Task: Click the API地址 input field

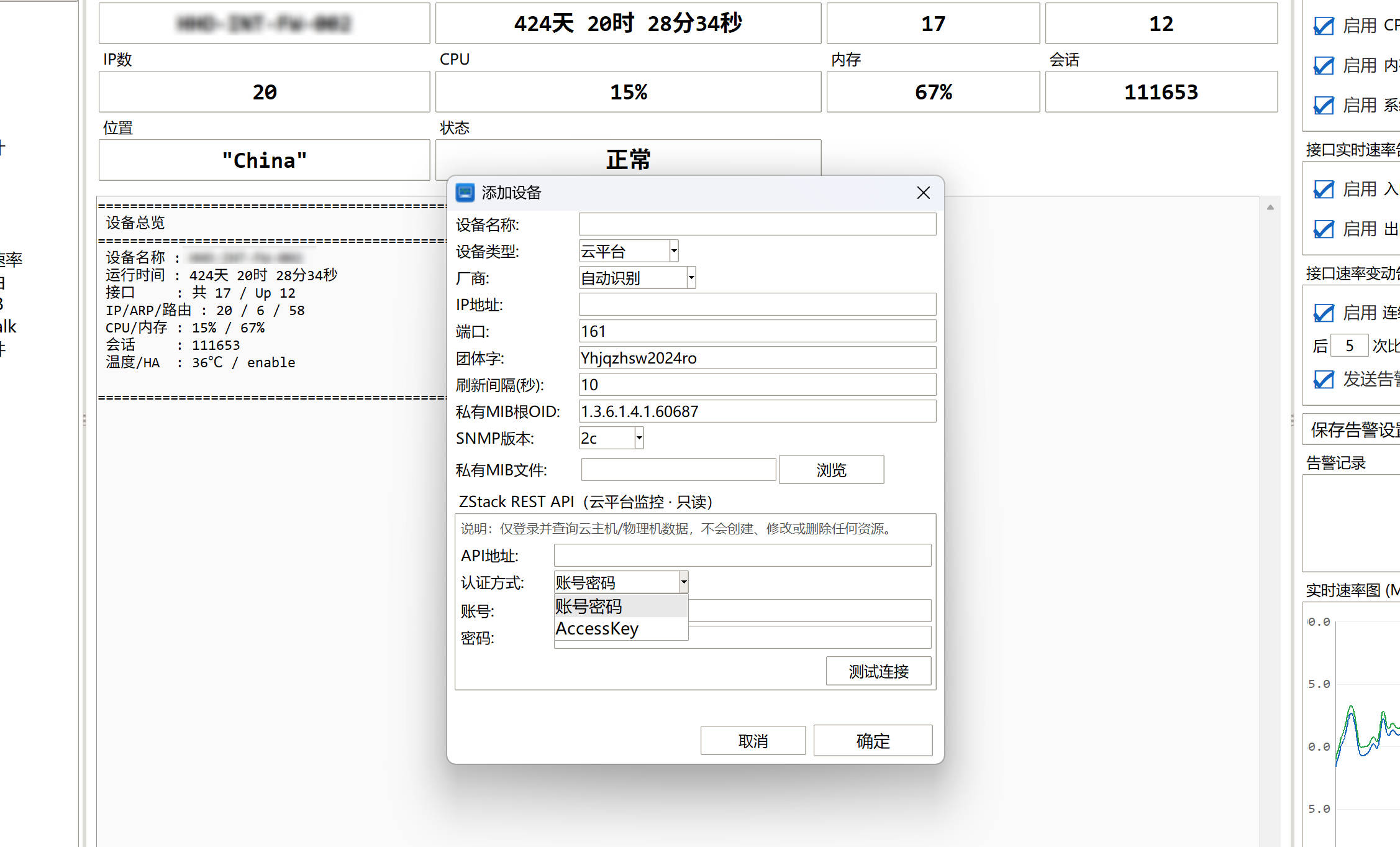Action: [x=742, y=555]
